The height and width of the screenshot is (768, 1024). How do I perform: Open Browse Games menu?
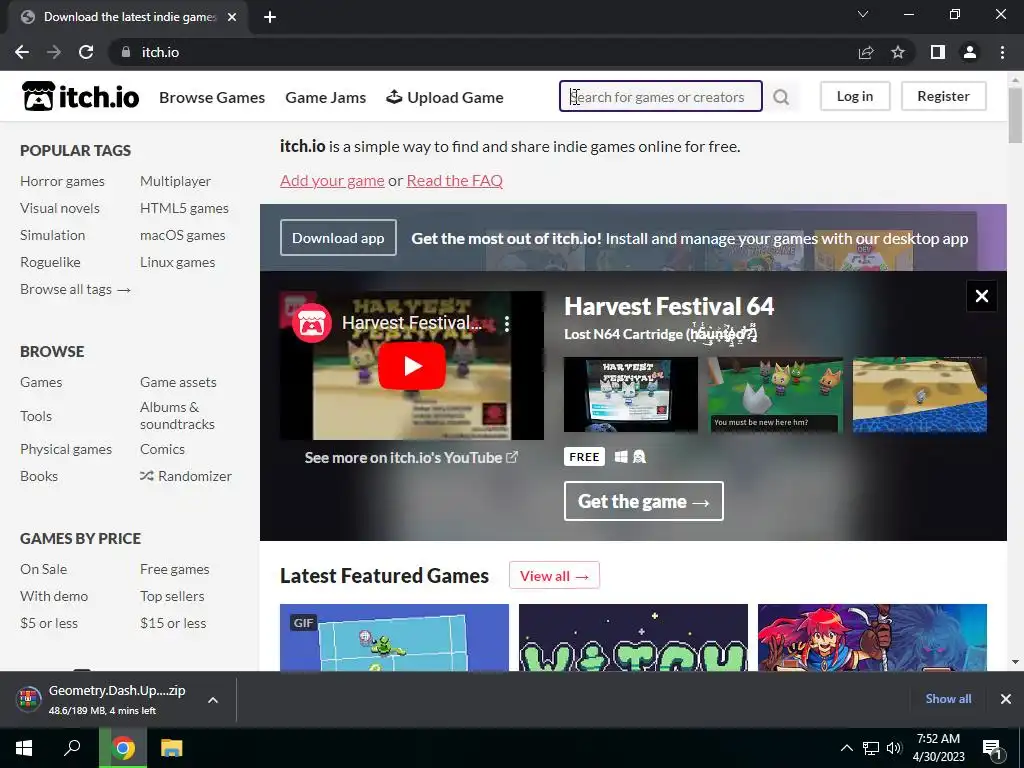212,97
